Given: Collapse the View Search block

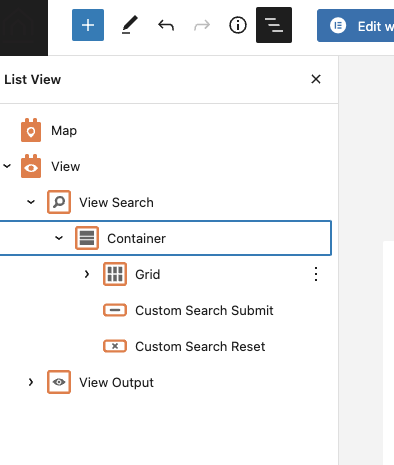Looking at the screenshot, I should (x=31, y=202).
